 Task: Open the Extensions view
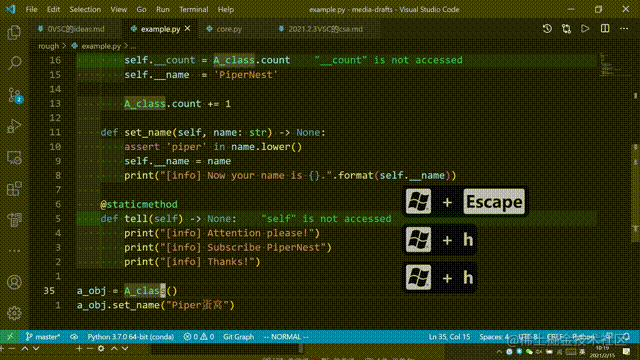point(14,189)
